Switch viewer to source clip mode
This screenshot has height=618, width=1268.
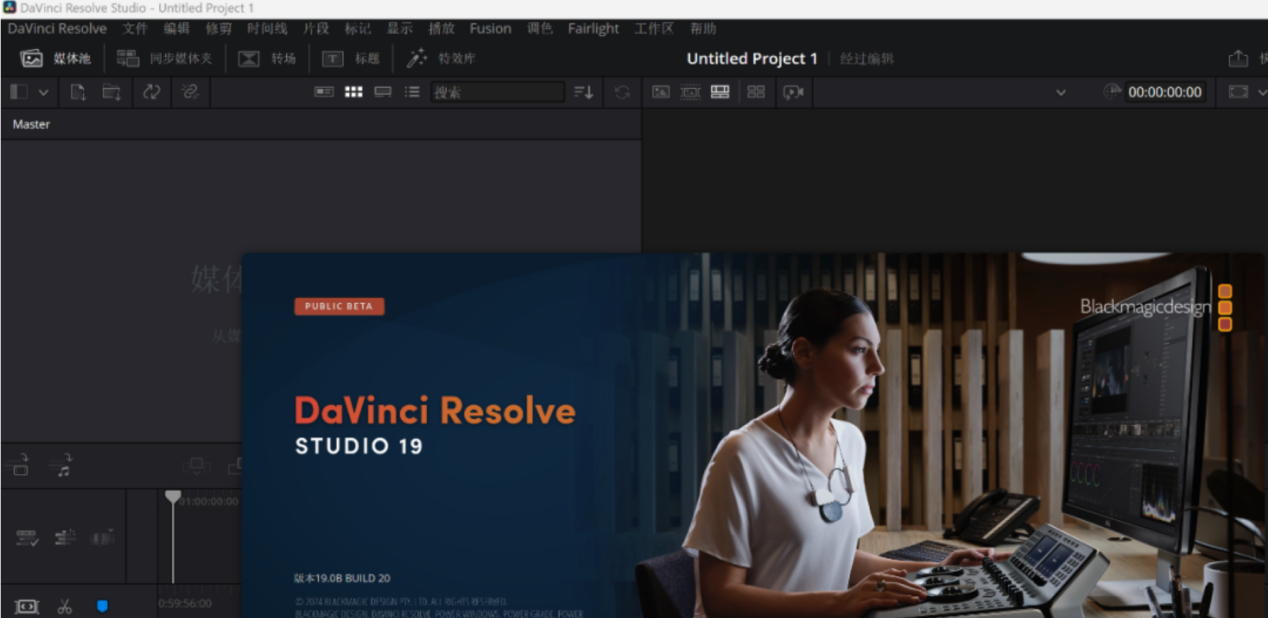point(660,92)
